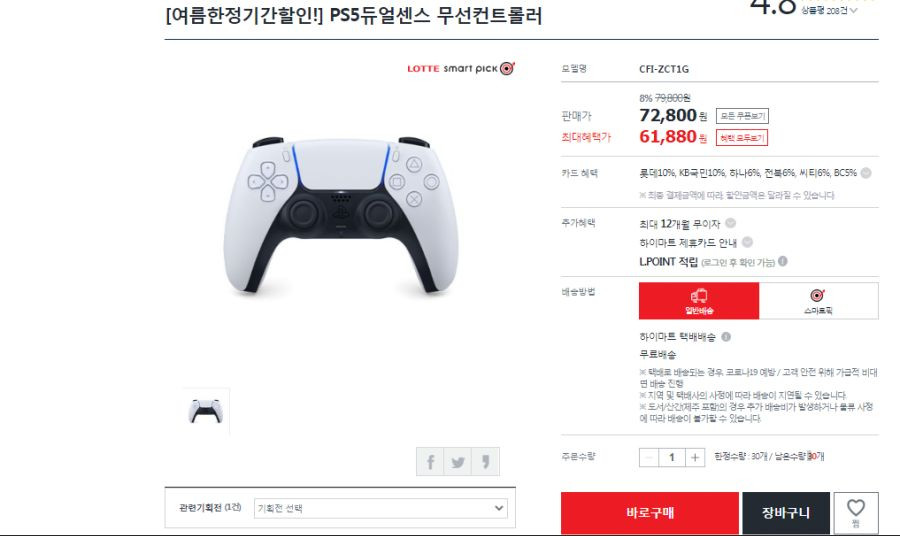Share product on Facebook icon
The image size is (900, 536).
[x=430, y=461]
